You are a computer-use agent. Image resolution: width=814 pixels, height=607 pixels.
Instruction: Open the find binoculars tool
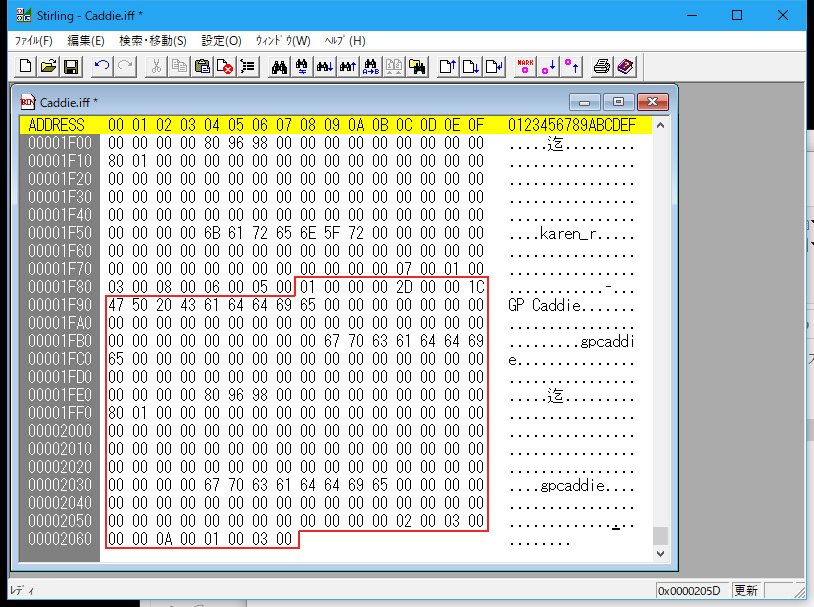(279, 66)
